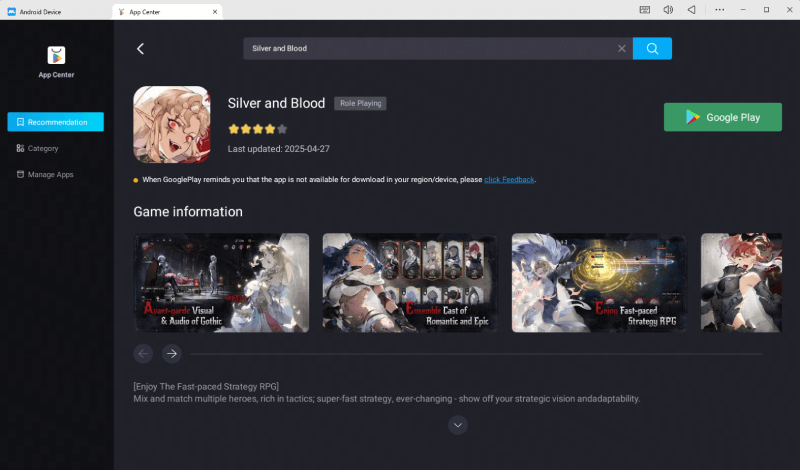Close the emulator window
Viewport: 800px width, 470px height.
click(789, 10)
